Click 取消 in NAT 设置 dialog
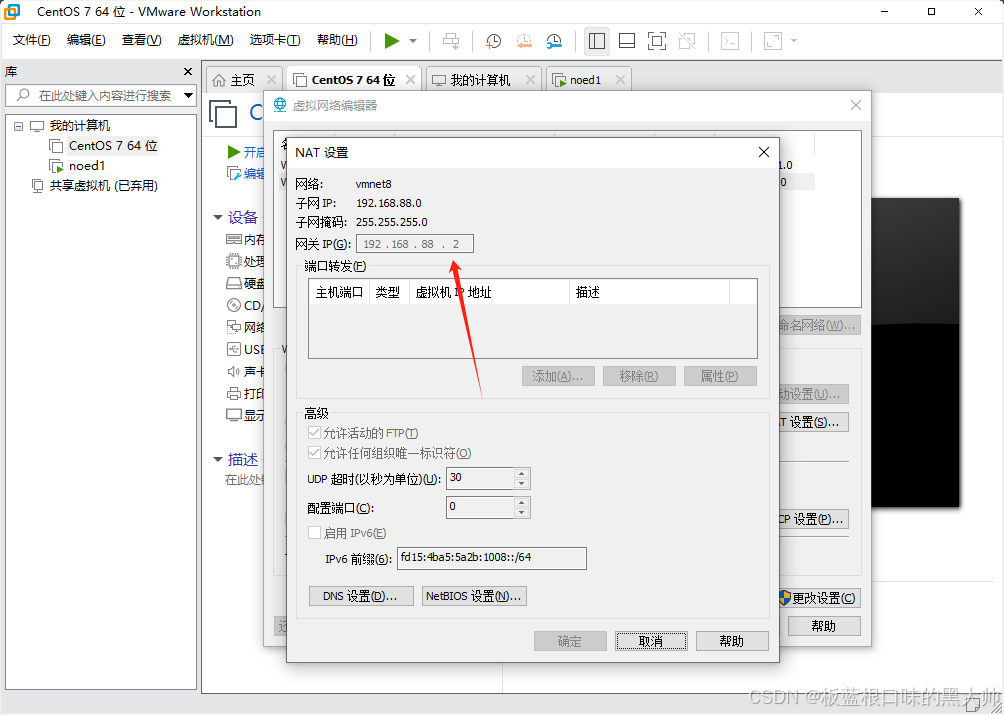Viewport: 1004px width, 715px height. (651, 641)
